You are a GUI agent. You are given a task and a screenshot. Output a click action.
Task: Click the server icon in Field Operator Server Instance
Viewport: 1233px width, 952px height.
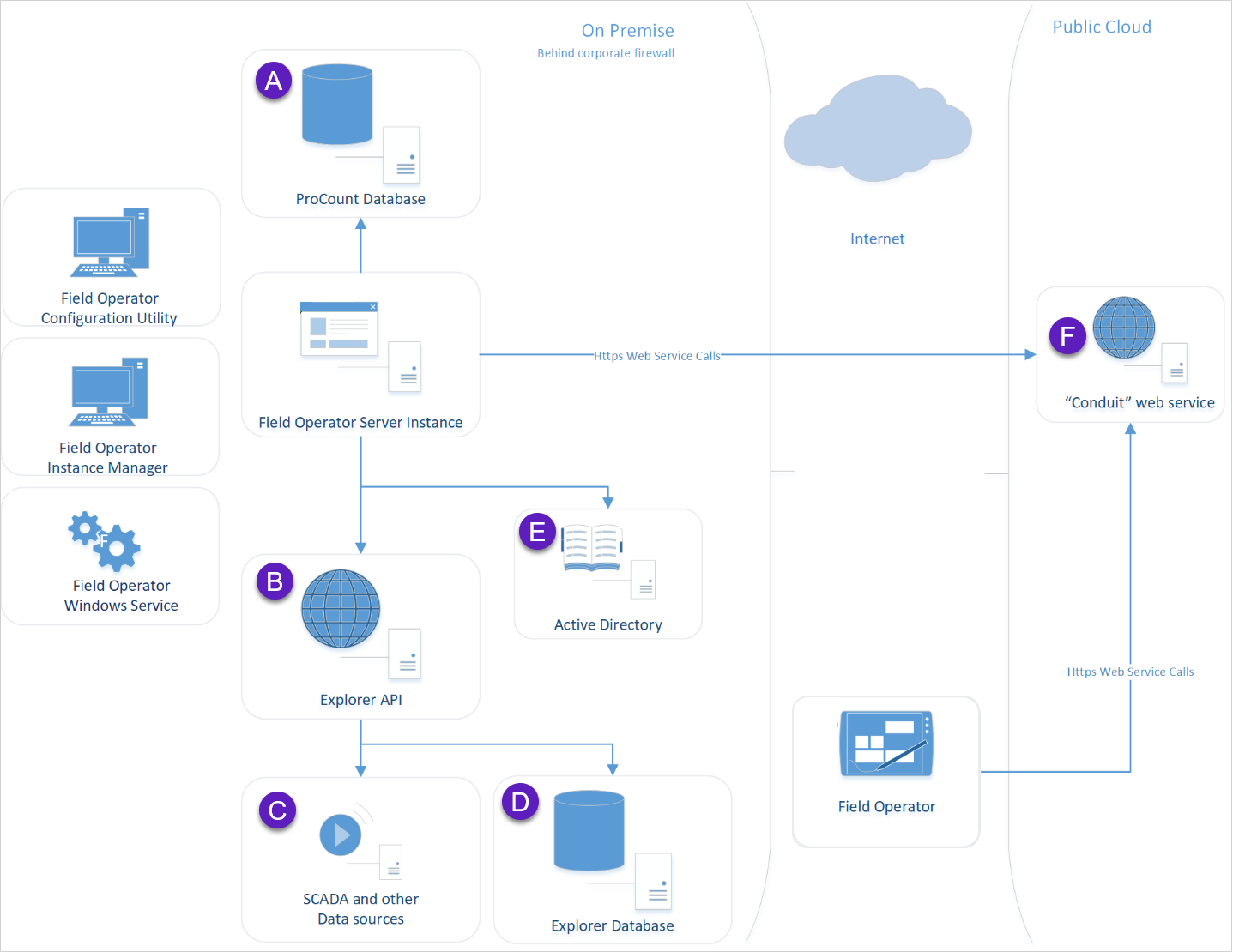pos(405,367)
